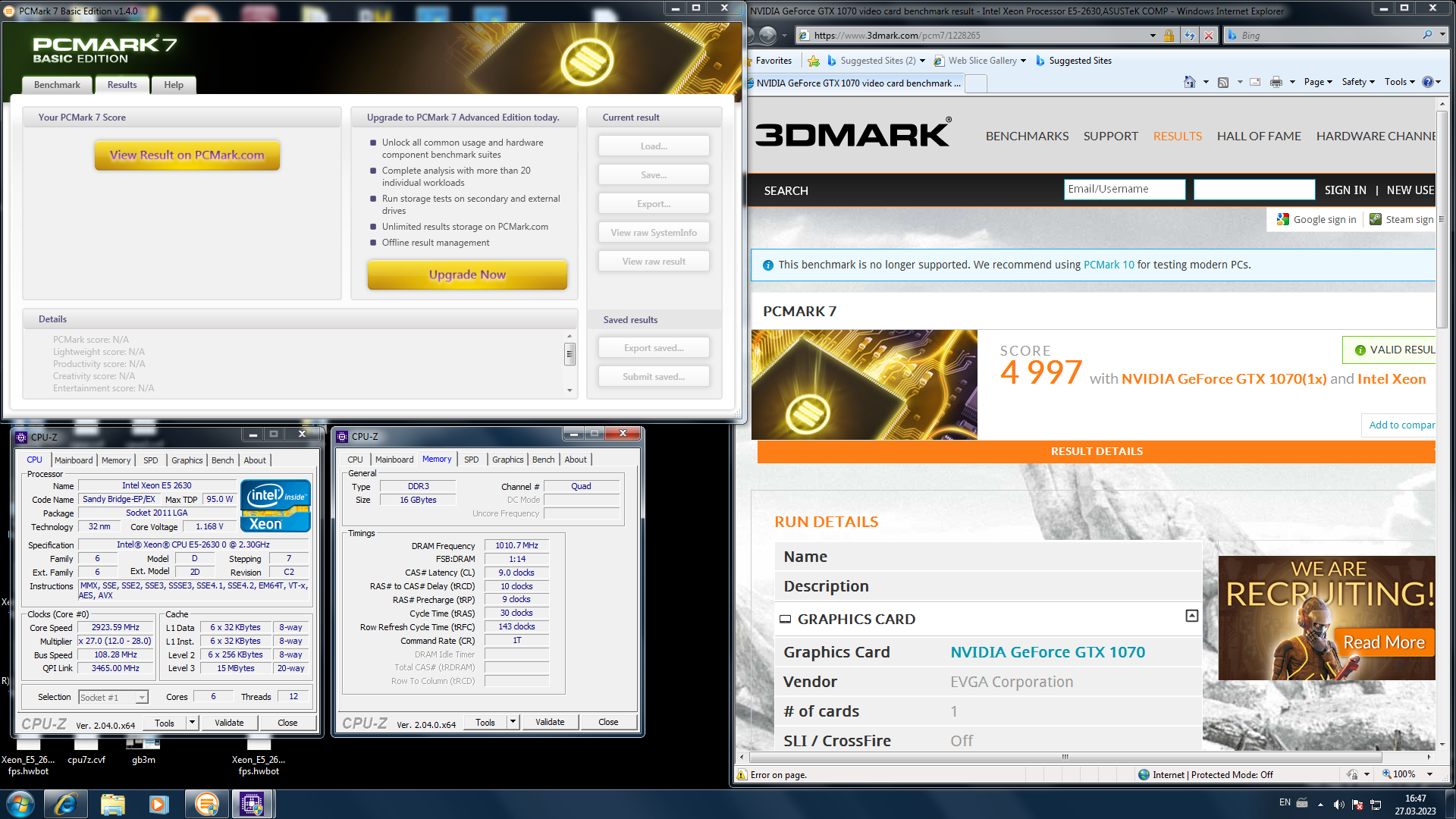
Task: Click the printer icon in IE toolbar
Action: pos(1276,82)
